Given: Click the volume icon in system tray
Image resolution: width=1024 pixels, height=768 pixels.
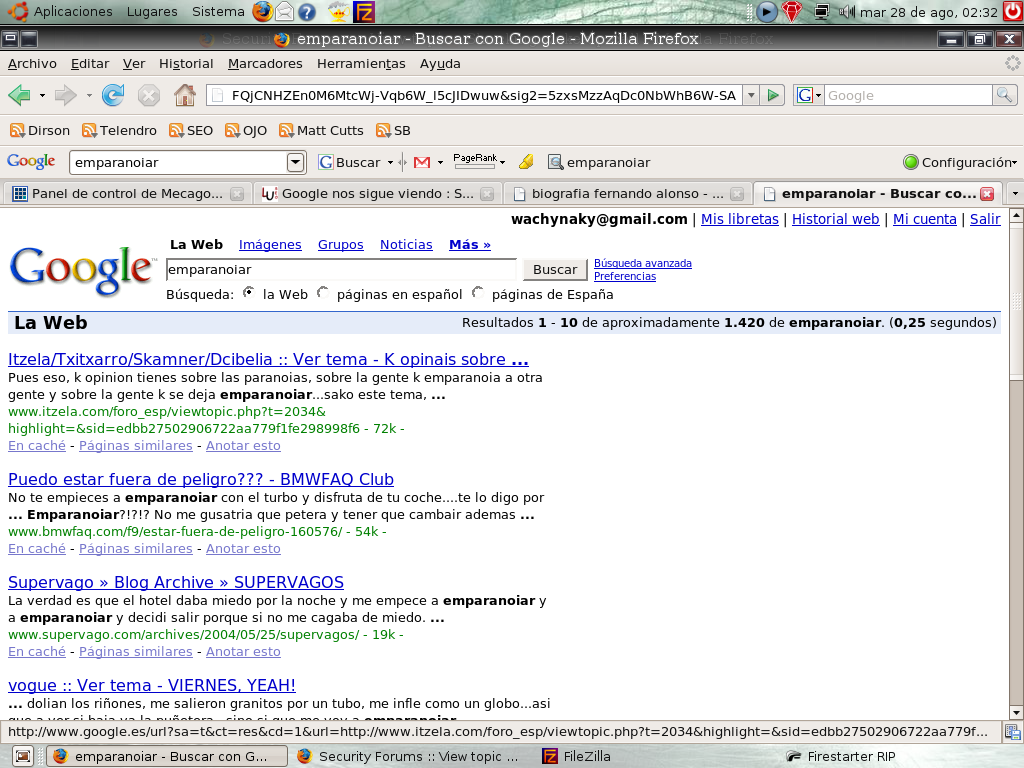Looking at the screenshot, I should point(846,11).
